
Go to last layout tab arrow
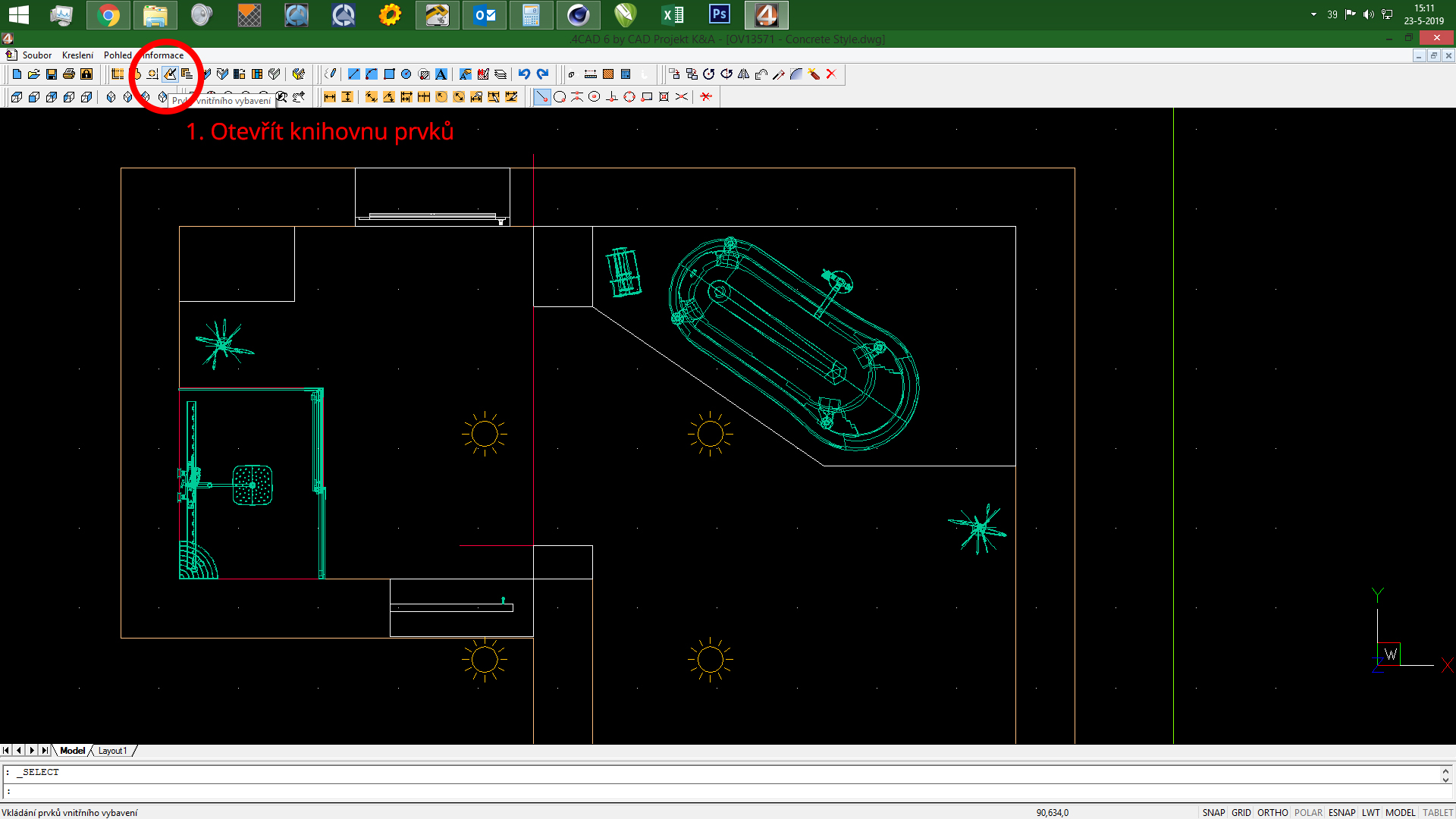(45, 751)
